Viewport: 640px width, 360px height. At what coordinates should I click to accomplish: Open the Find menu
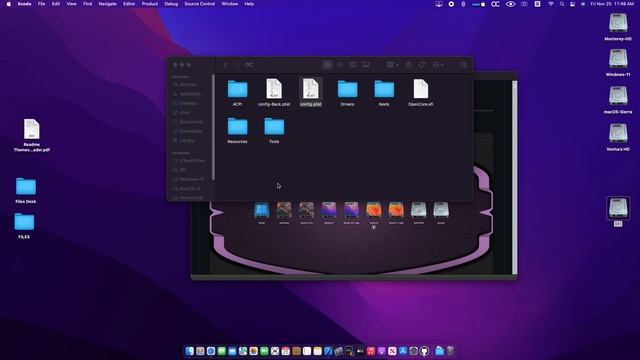(x=87, y=4)
